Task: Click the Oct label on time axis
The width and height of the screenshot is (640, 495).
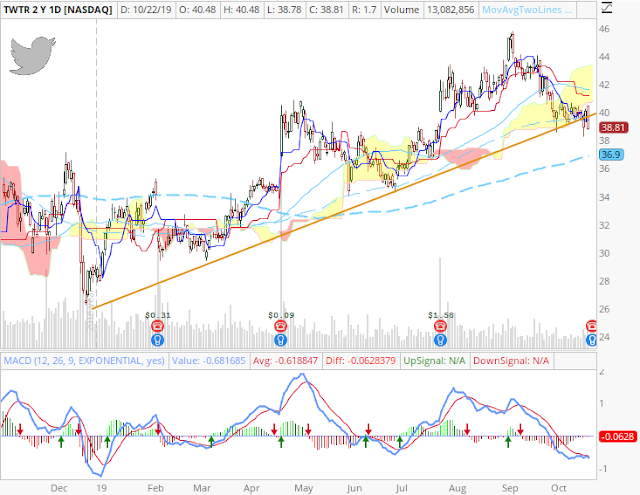Action: pyautogui.click(x=558, y=488)
